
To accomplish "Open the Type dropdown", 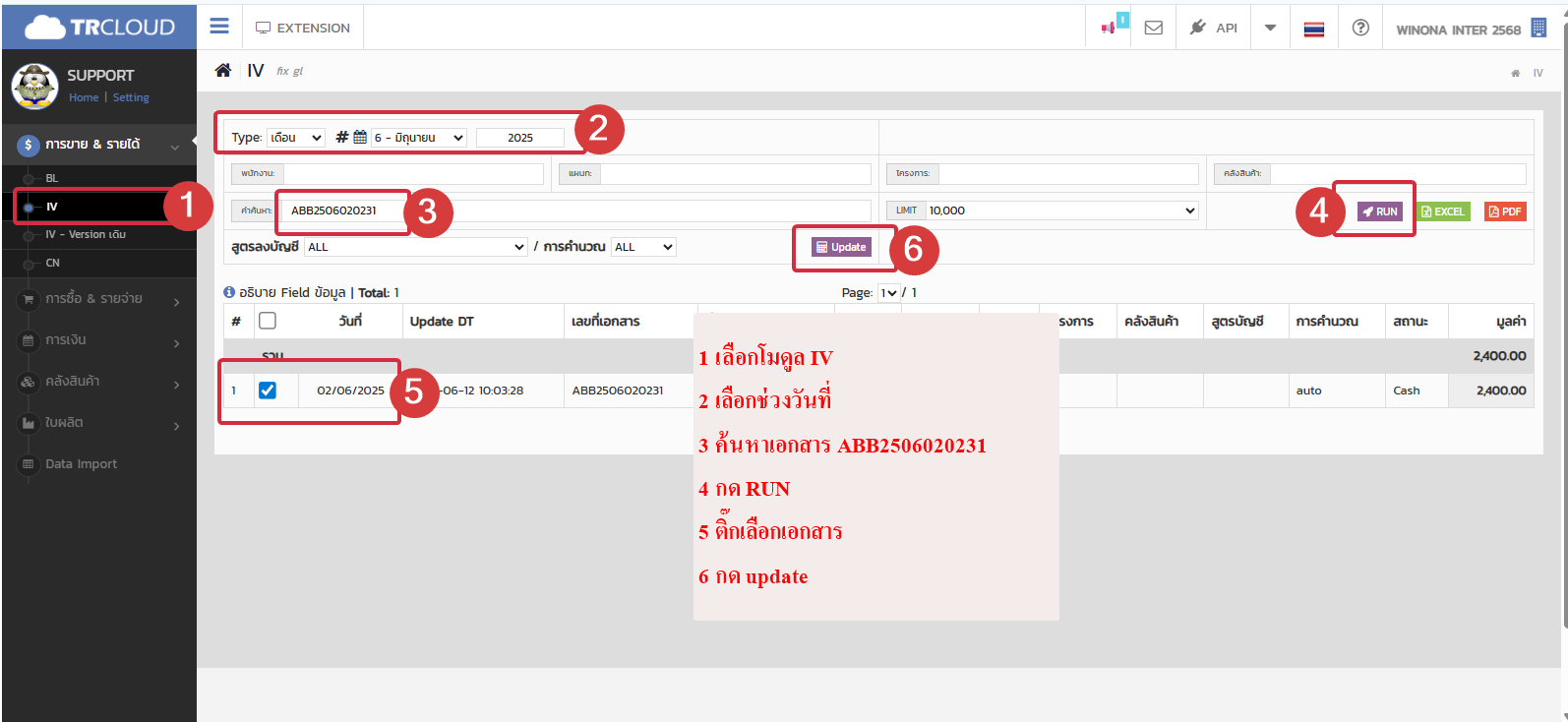I will [296, 138].
